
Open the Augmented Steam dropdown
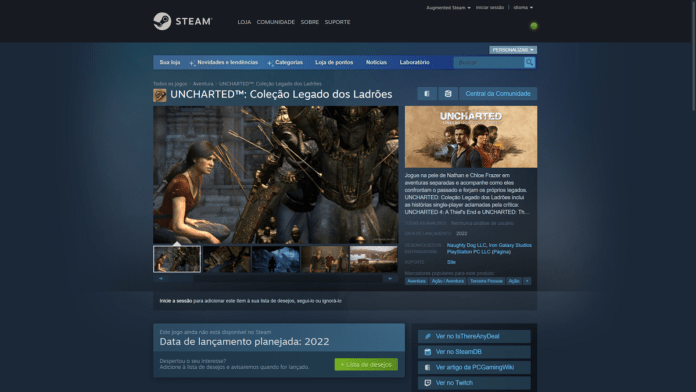448,8
